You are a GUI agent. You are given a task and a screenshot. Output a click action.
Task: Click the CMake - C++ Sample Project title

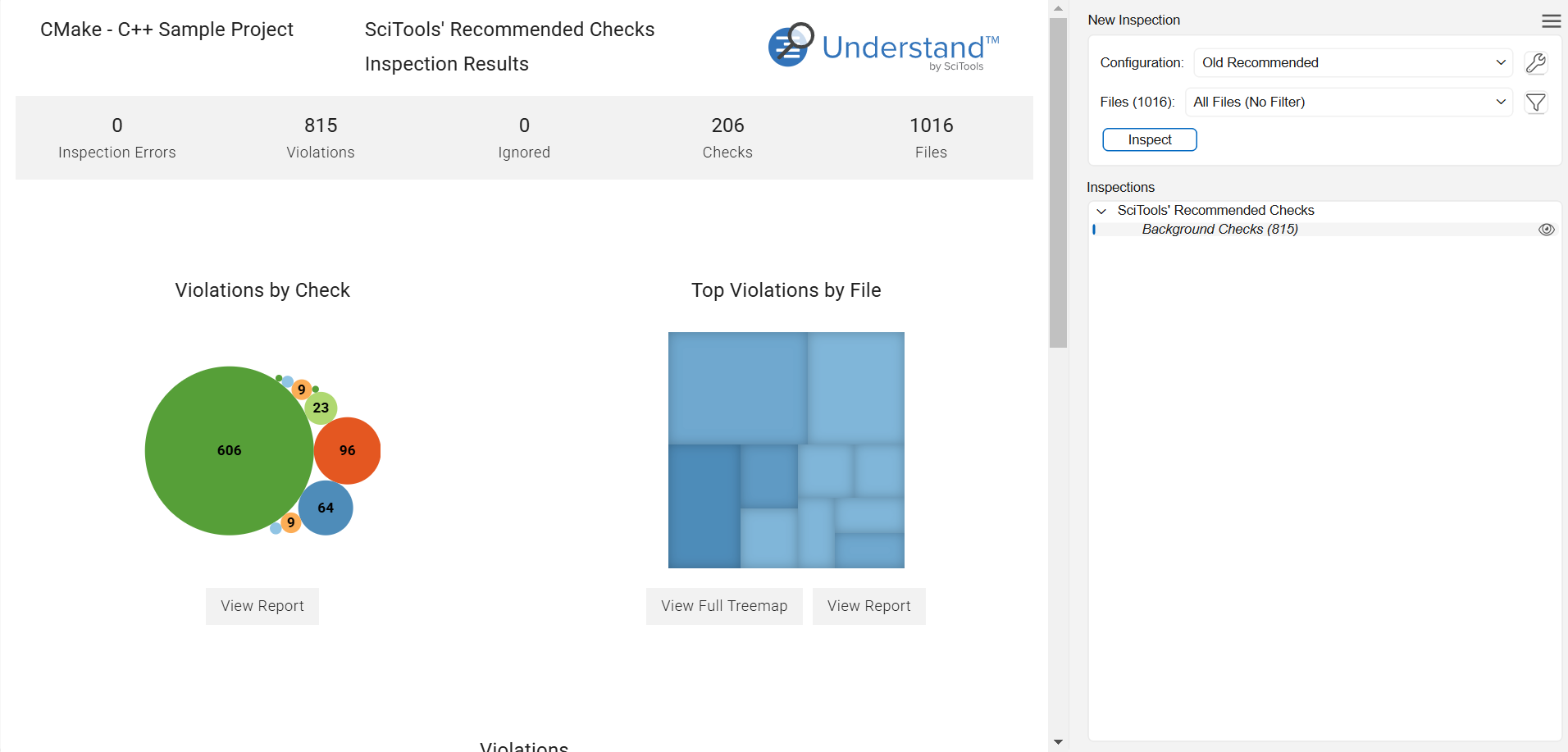coord(166,30)
